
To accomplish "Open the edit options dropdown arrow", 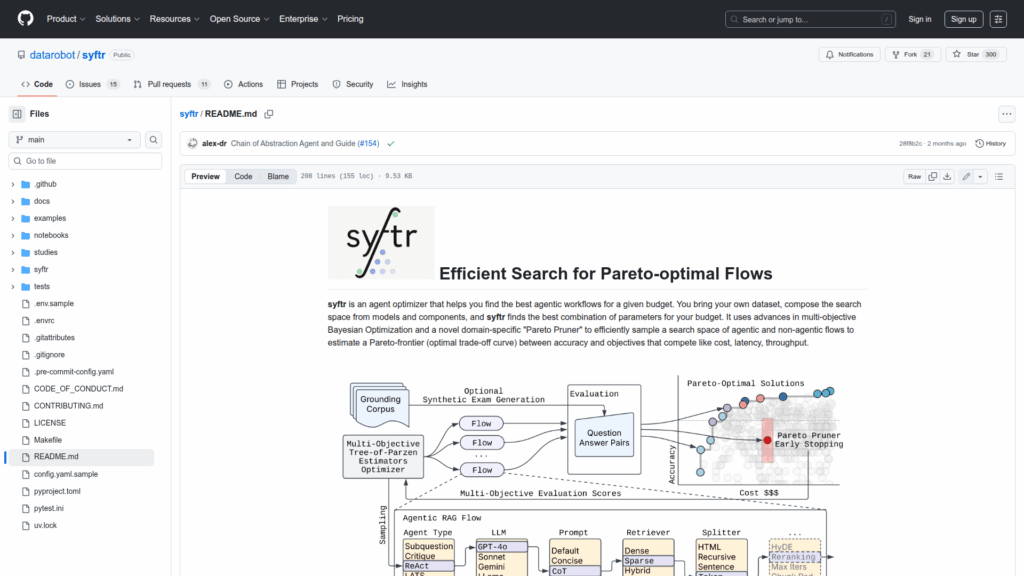I will click(980, 176).
